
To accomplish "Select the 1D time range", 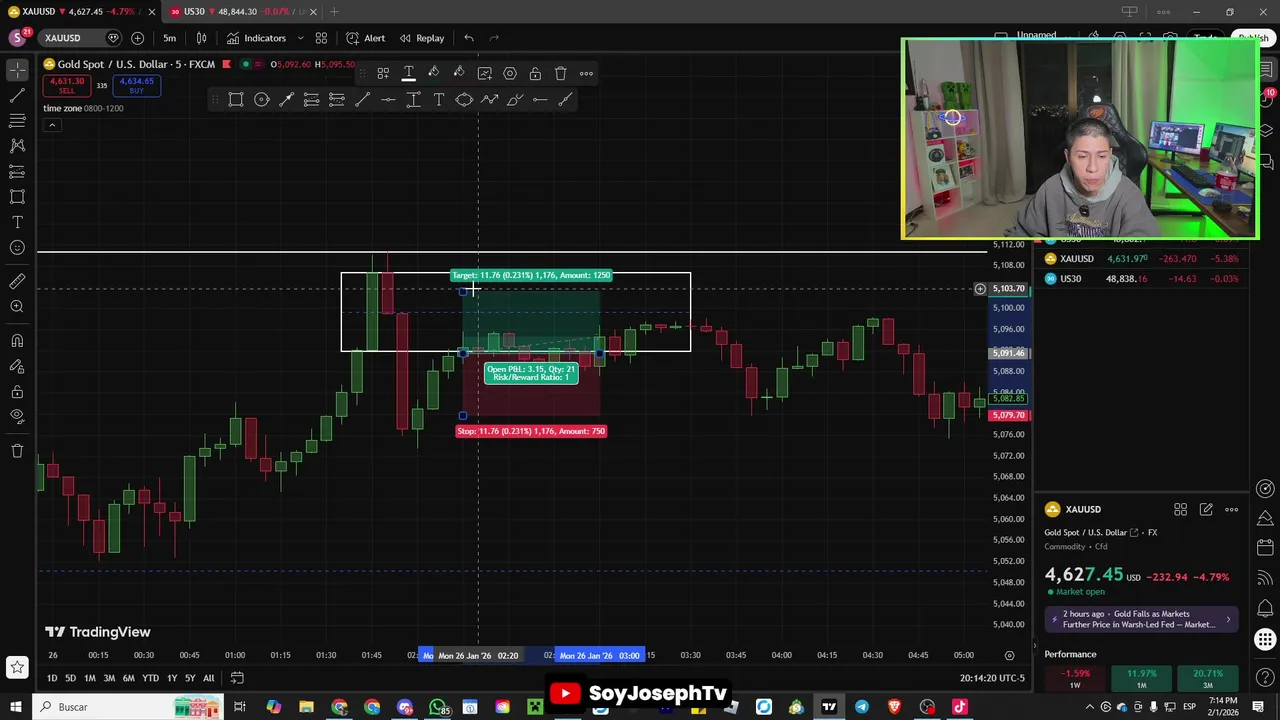I will pos(51,678).
